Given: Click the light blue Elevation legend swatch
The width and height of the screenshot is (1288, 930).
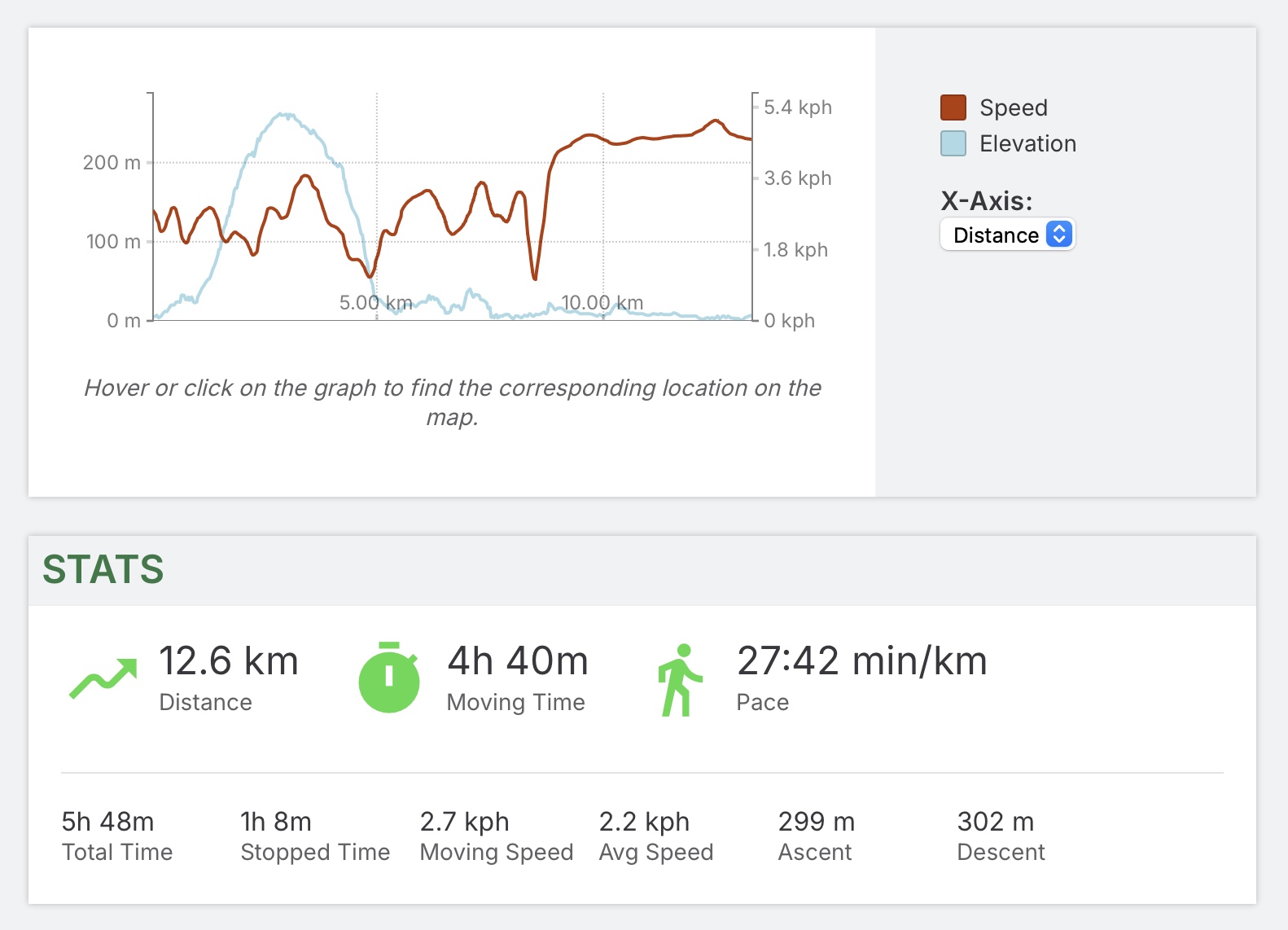Looking at the screenshot, I should [953, 143].
